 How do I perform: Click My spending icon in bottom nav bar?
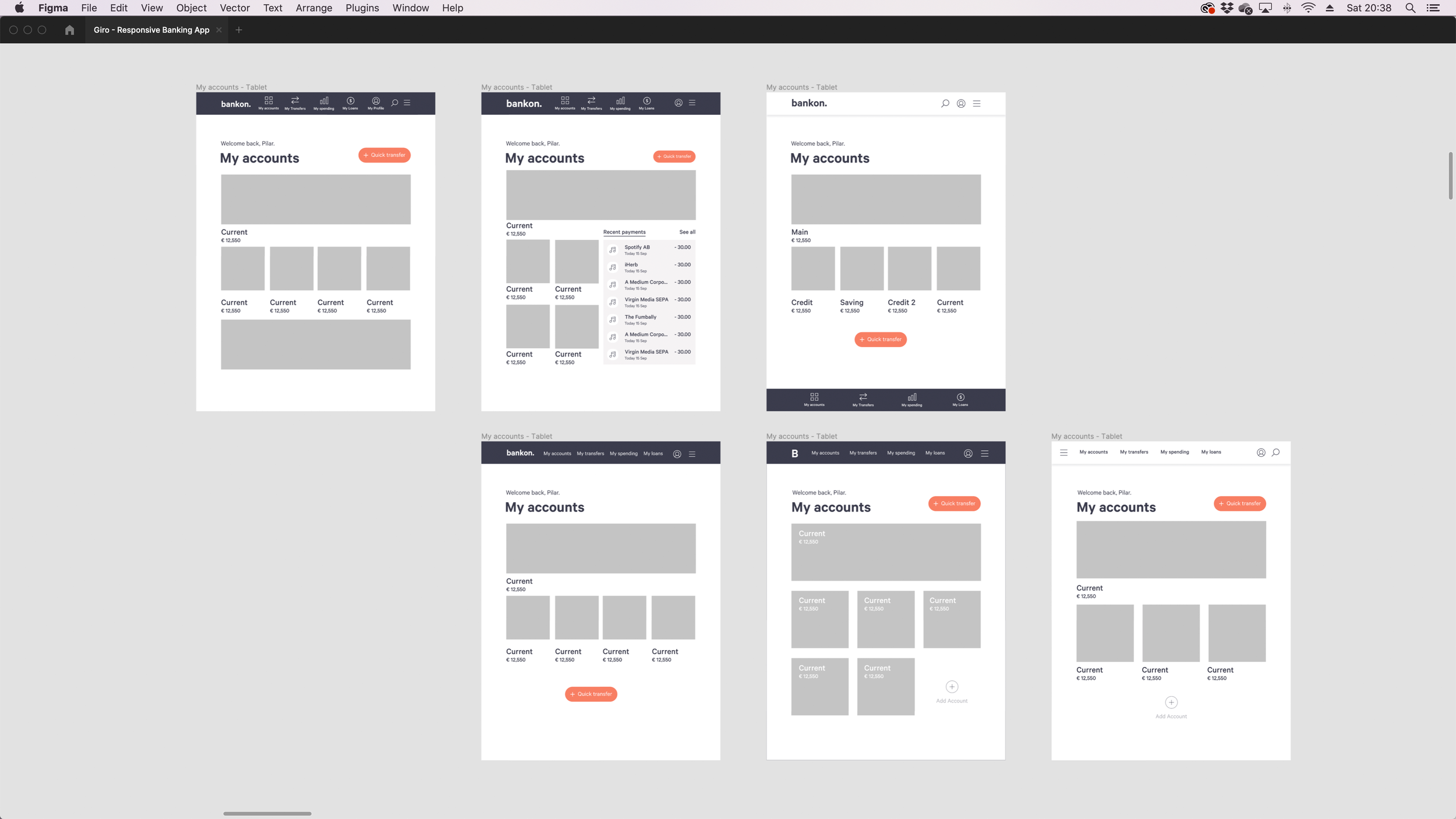tap(912, 400)
